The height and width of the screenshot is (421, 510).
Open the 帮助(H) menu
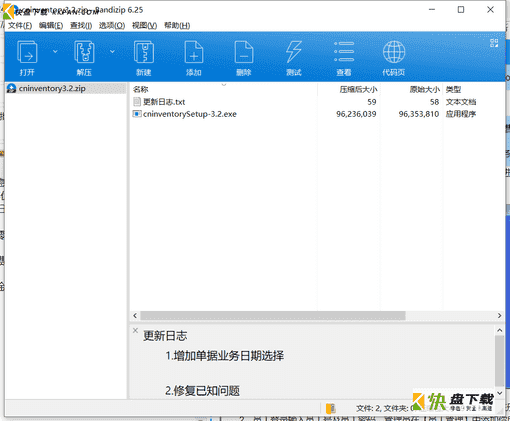point(177,26)
